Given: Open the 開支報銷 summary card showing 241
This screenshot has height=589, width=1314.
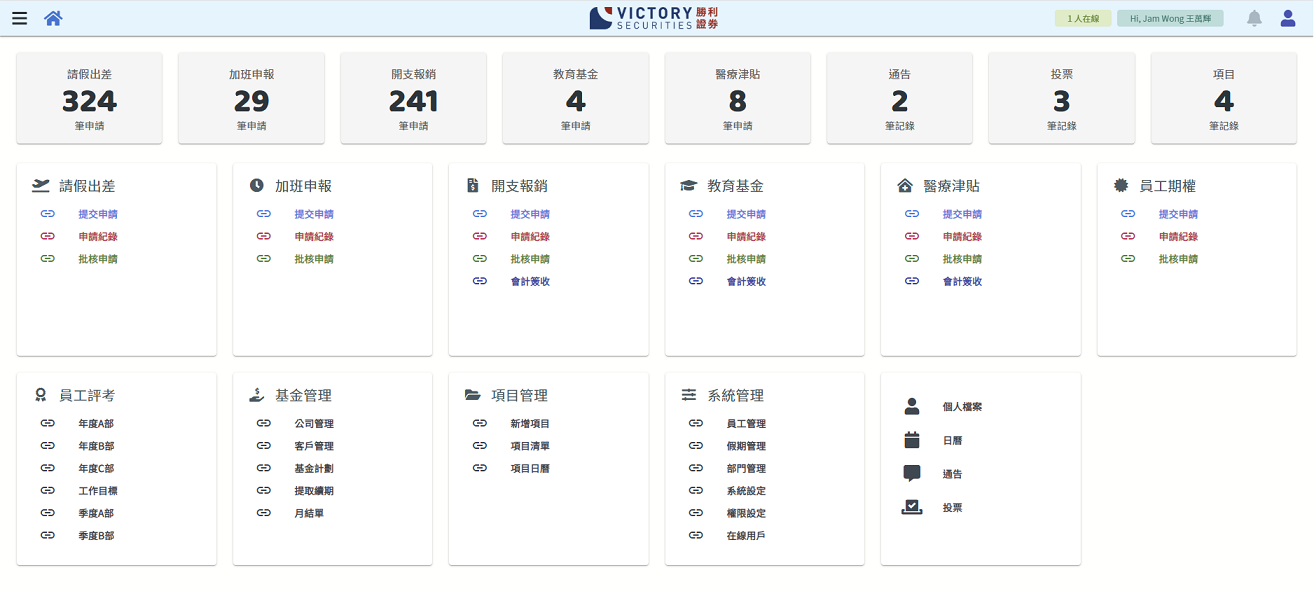Looking at the screenshot, I should pos(413,99).
